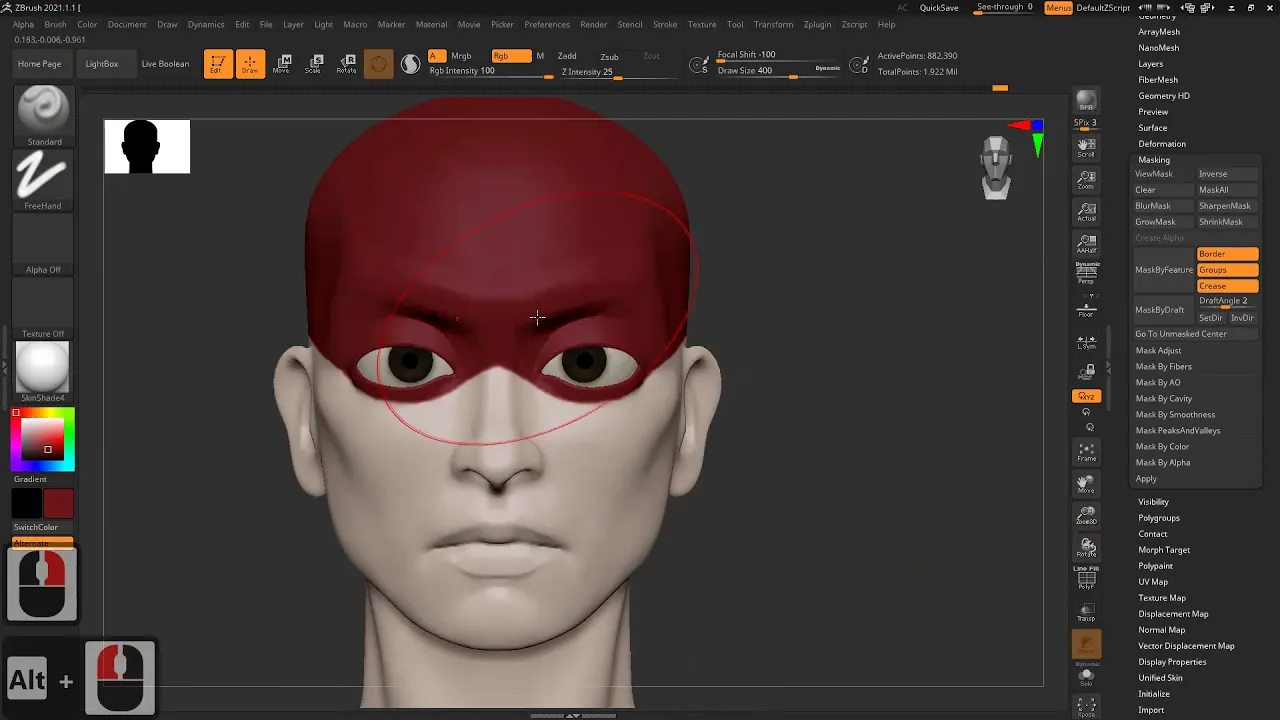This screenshot has width=1280, height=720.
Task: Activate the Scale tool in top shelf
Action: pos(314,64)
